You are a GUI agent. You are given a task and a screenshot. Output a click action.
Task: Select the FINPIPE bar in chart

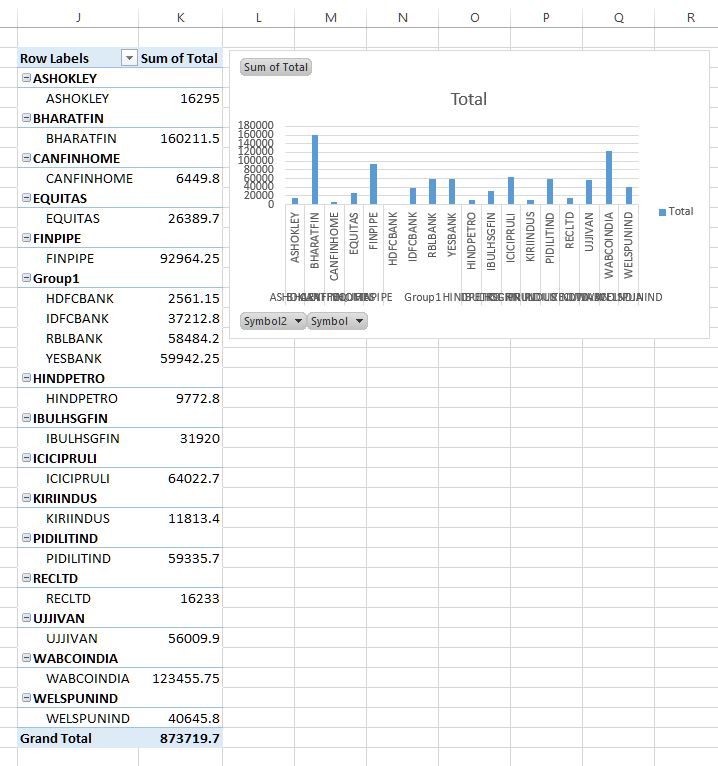[373, 184]
